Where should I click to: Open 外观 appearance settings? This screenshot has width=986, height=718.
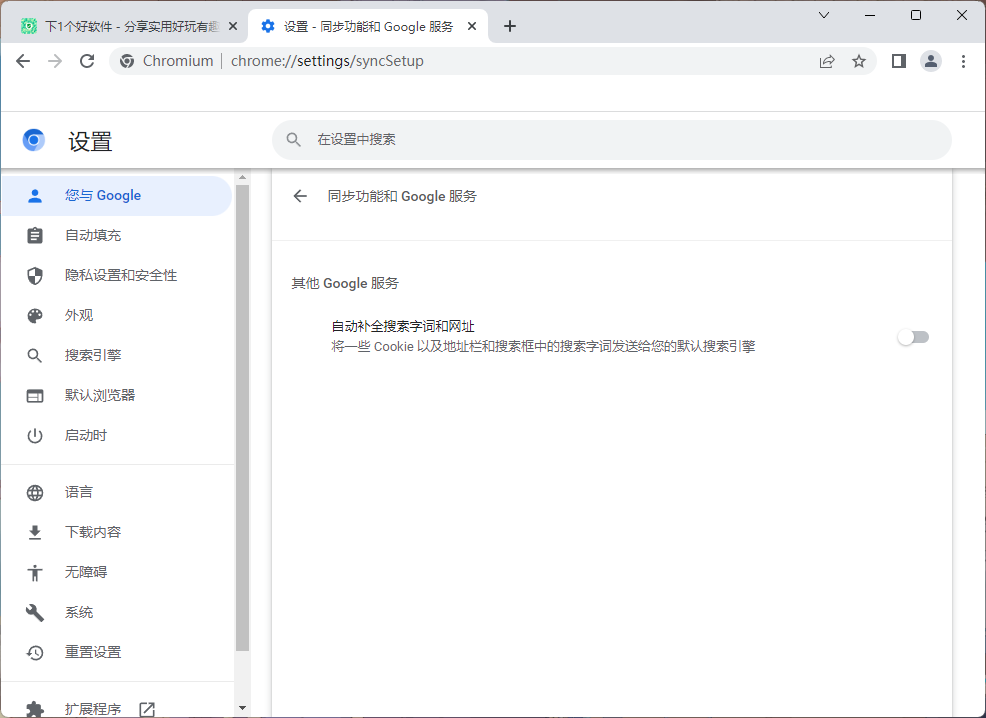coord(117,315)
